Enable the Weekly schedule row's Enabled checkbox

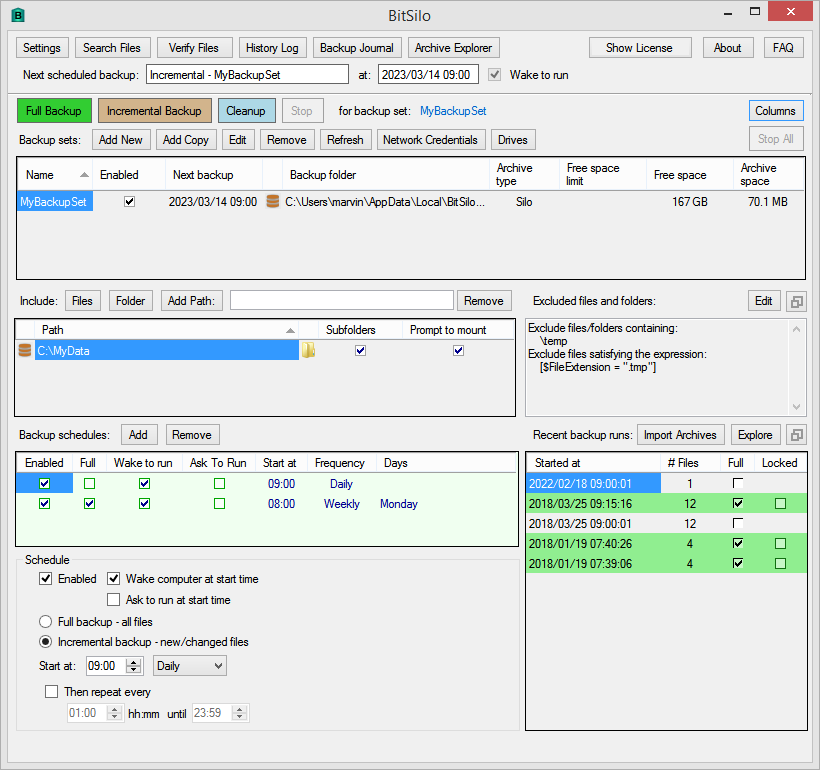[x=43, y=504]
